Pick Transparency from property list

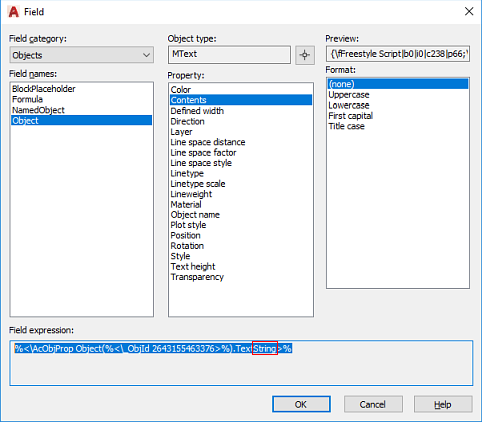click(197, 277)
